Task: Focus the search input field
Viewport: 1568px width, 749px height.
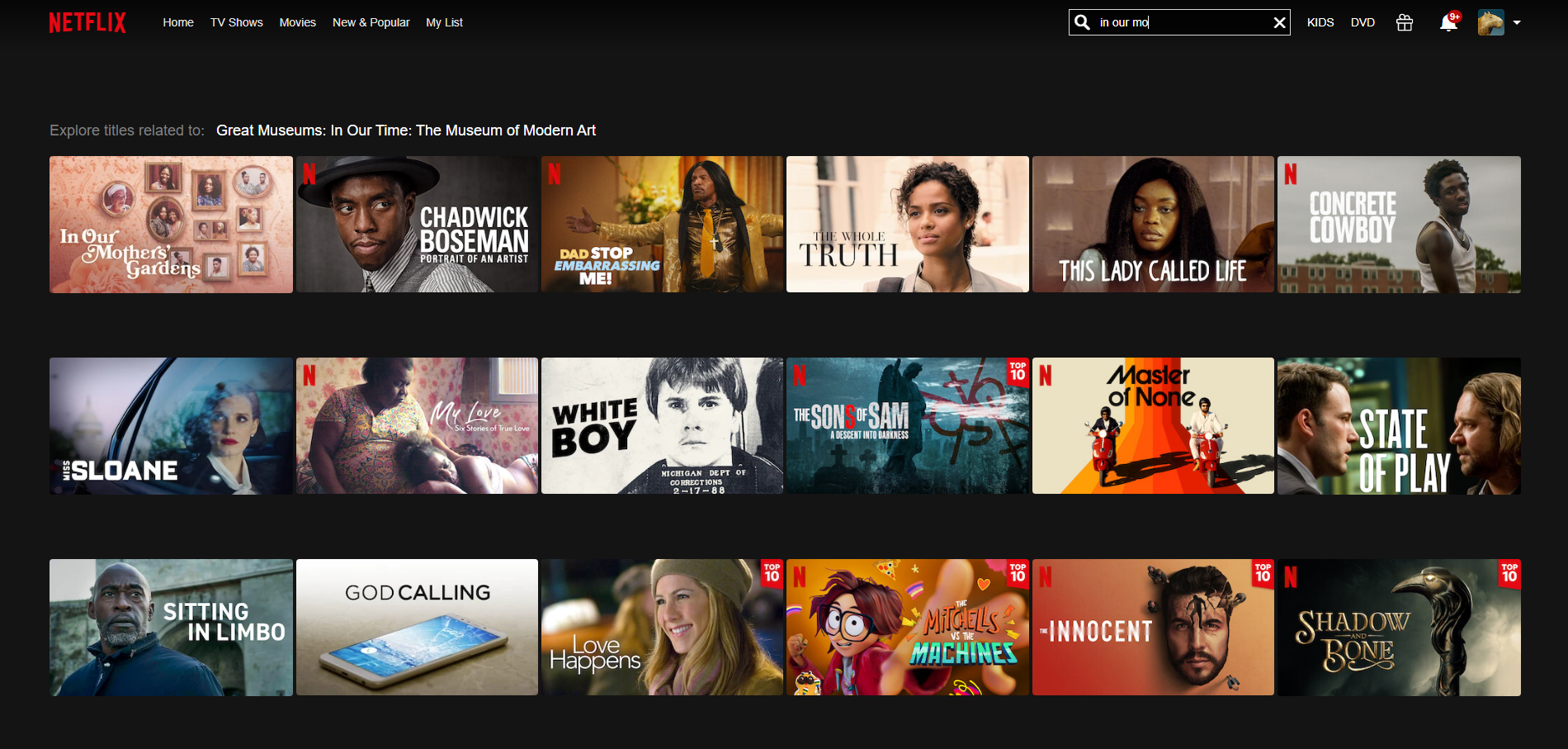Action: [x=1180, y=22]
